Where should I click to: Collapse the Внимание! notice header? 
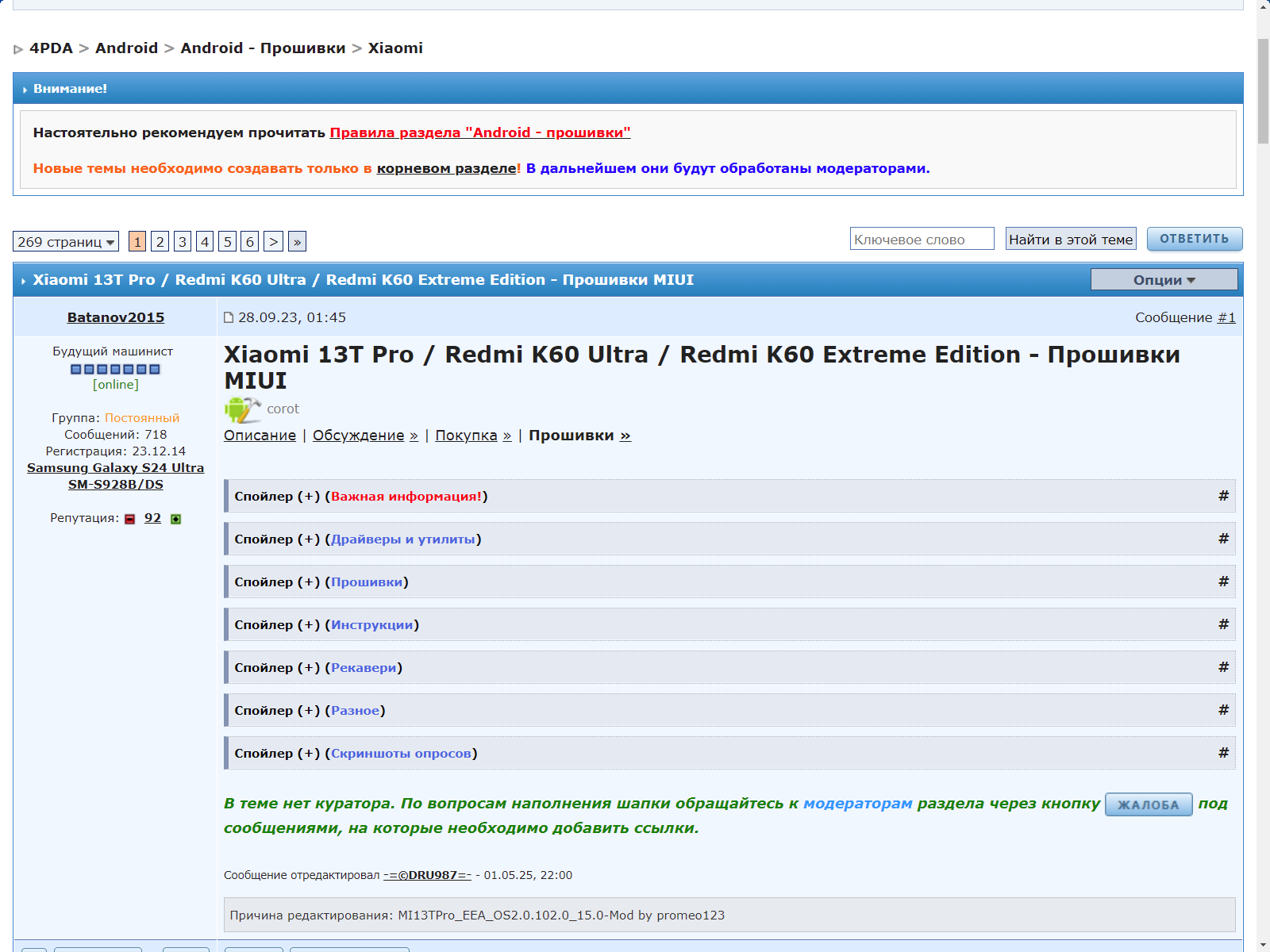coord(628,89)
